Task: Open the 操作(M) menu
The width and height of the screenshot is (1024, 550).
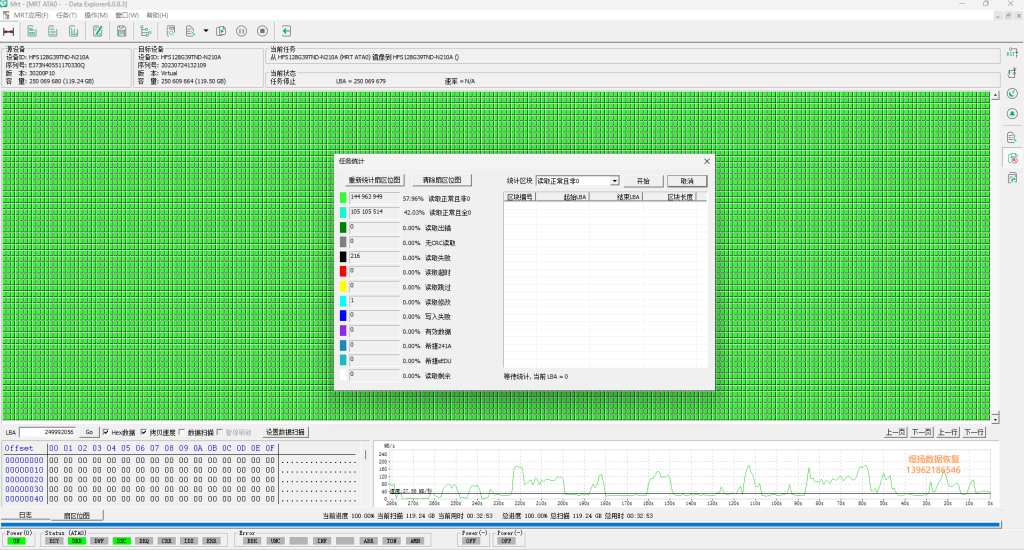Action: pos(96,15)
